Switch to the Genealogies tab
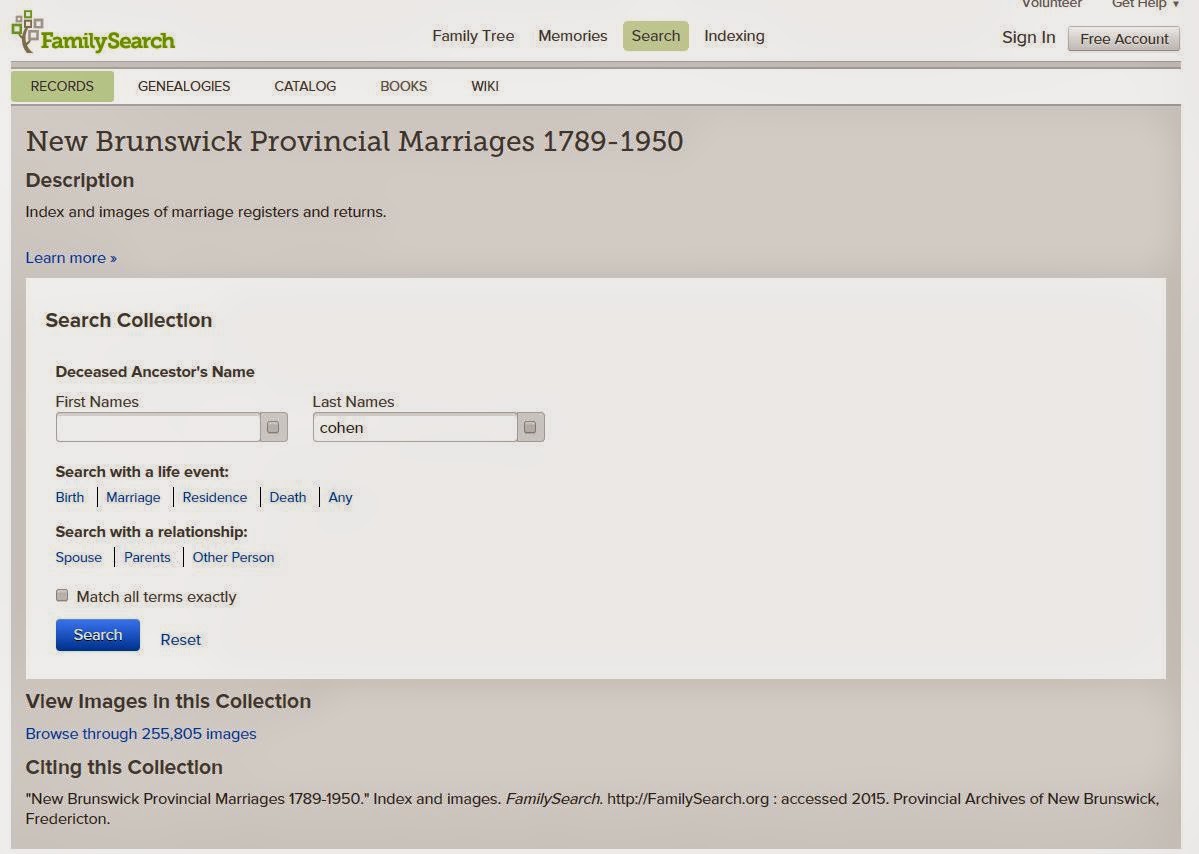This screenshot has height=854, width=1199. 184,86
